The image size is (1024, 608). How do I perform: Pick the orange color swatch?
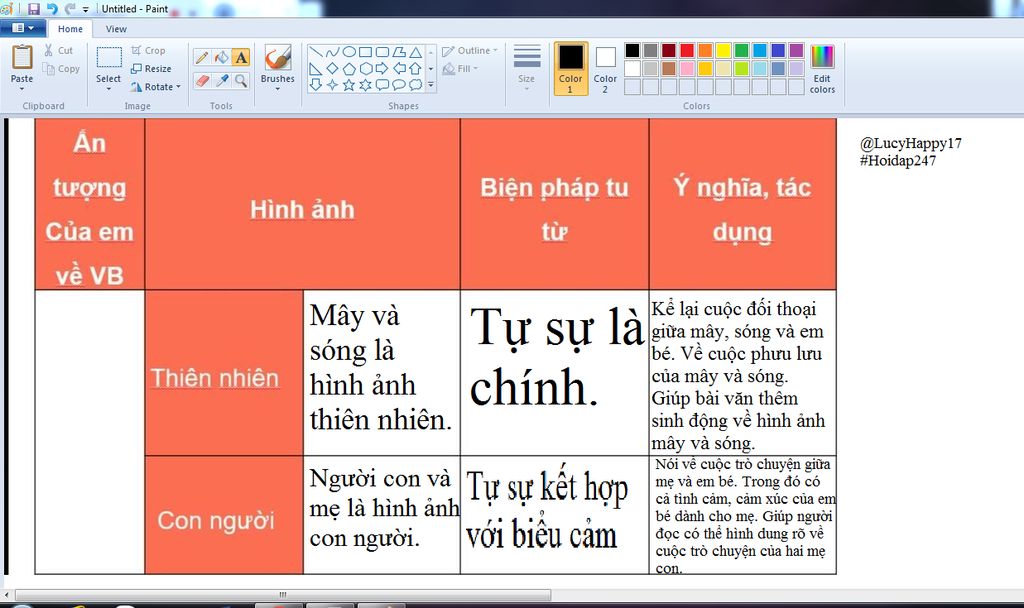(x=705, y=50)
